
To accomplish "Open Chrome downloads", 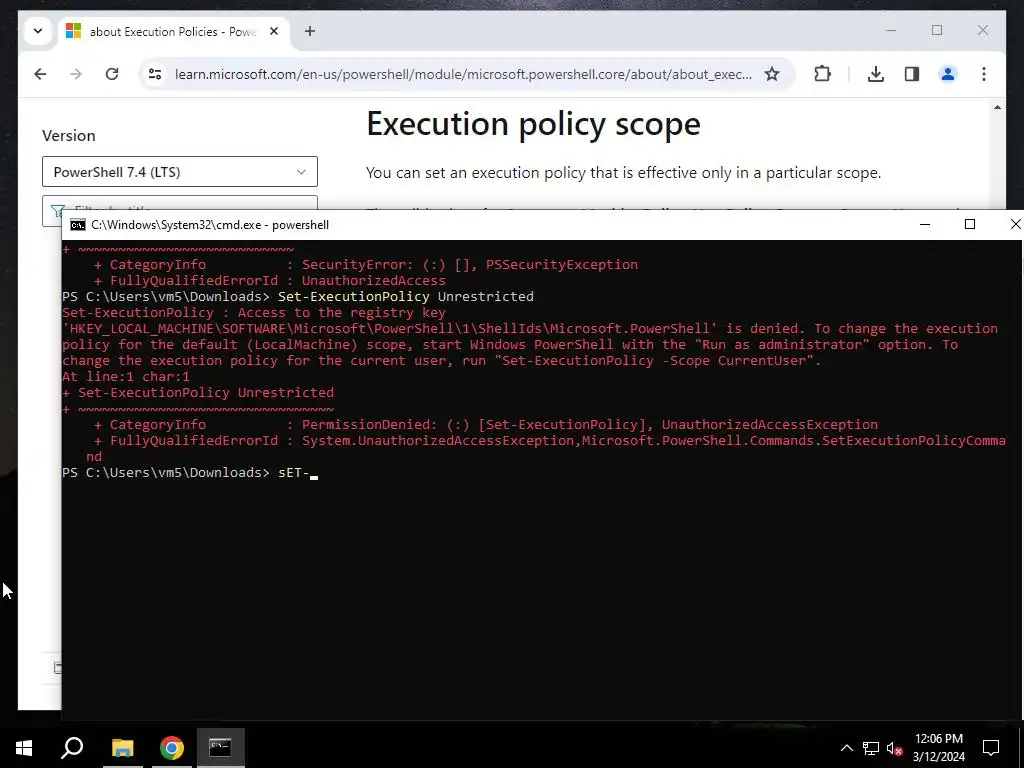I will click(876, 74).
